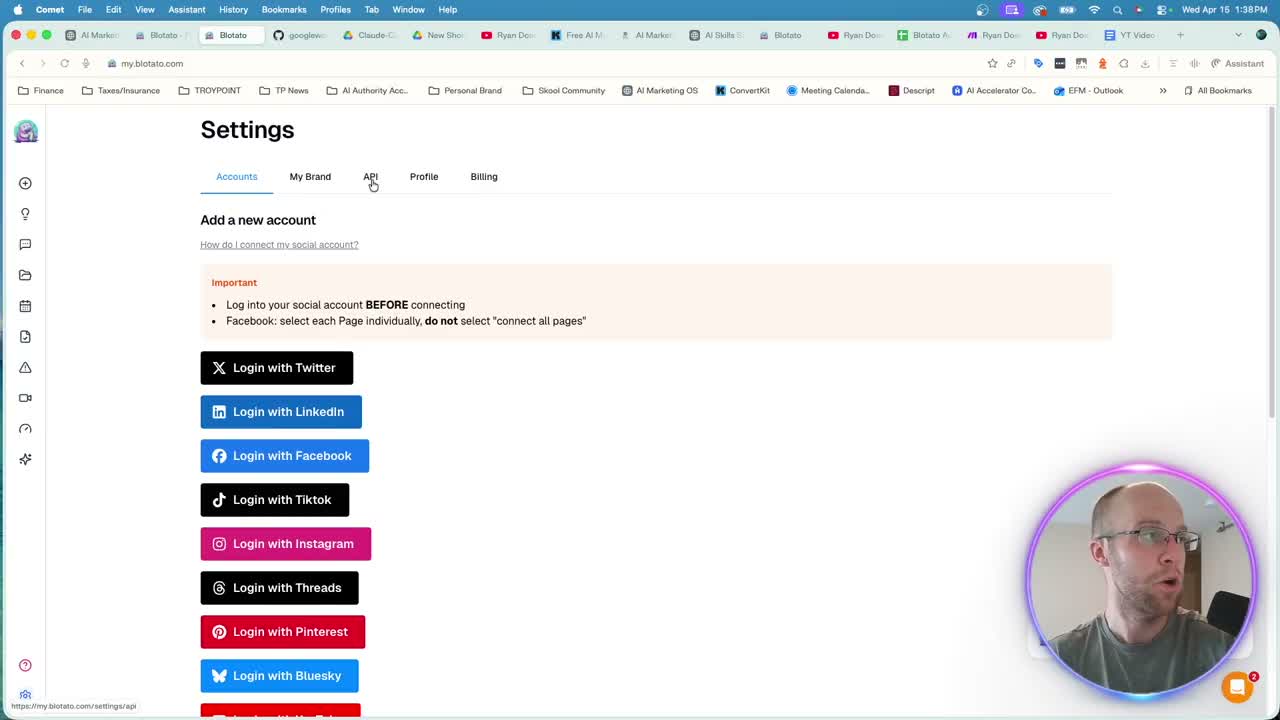This screenshot has height=720, width=1280.
Task: Switch to the My Brand tab
Action: click(310, 177)
